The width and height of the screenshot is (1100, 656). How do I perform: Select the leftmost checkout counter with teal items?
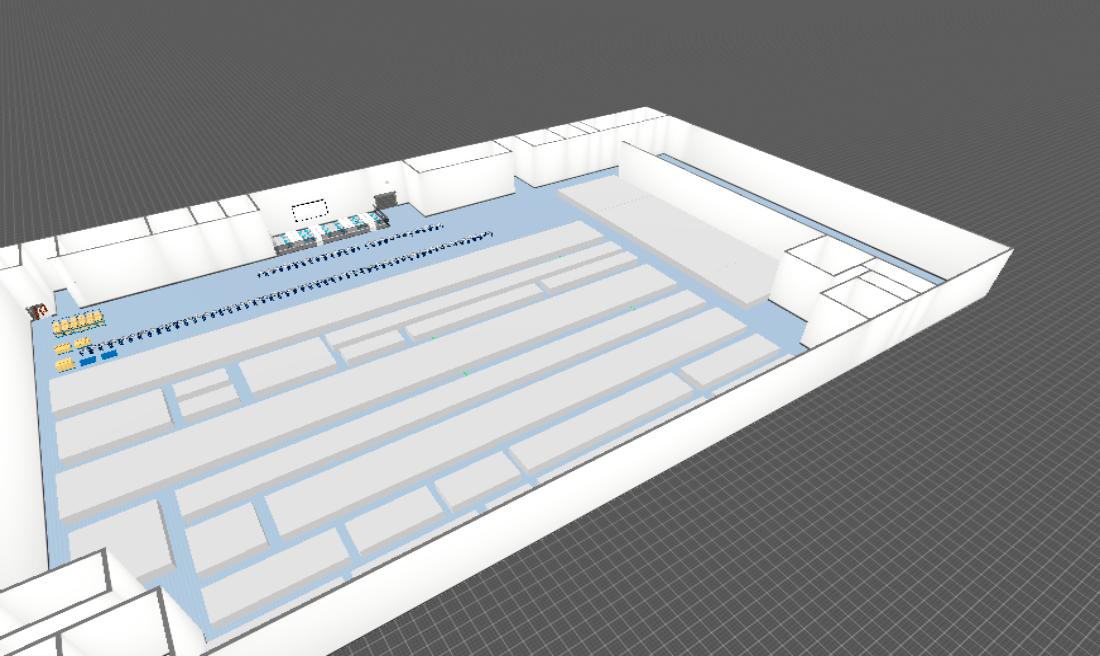pyautogui.click(x=288, y=239)
